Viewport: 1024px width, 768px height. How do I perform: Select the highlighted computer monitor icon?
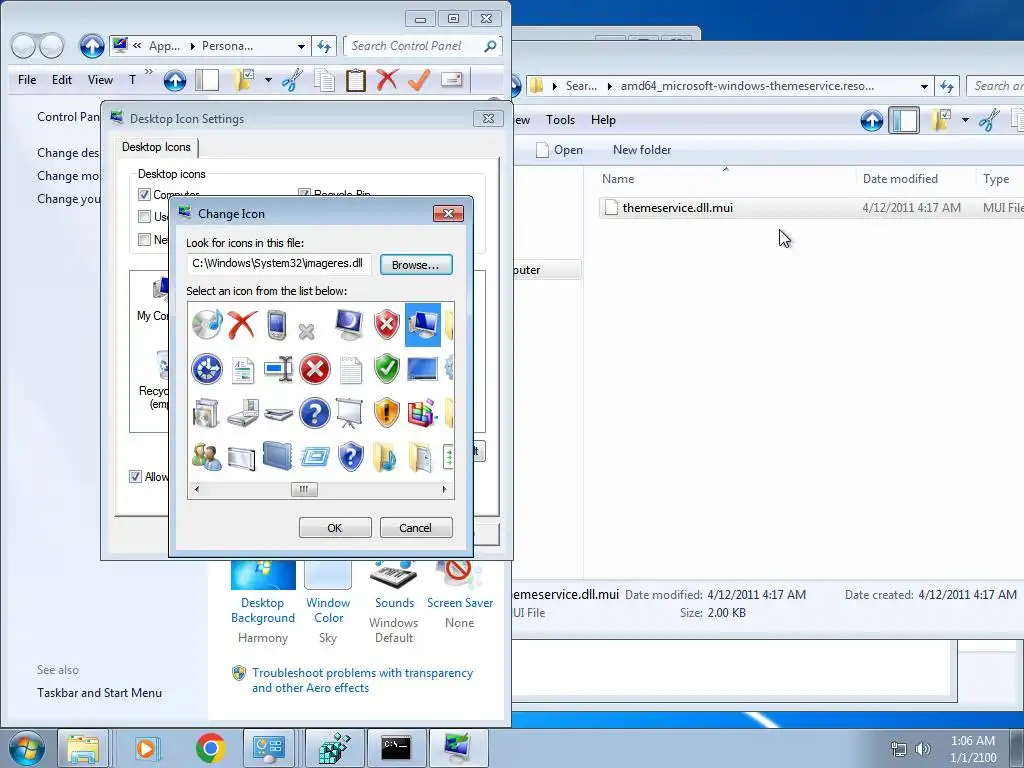[423, 325]
